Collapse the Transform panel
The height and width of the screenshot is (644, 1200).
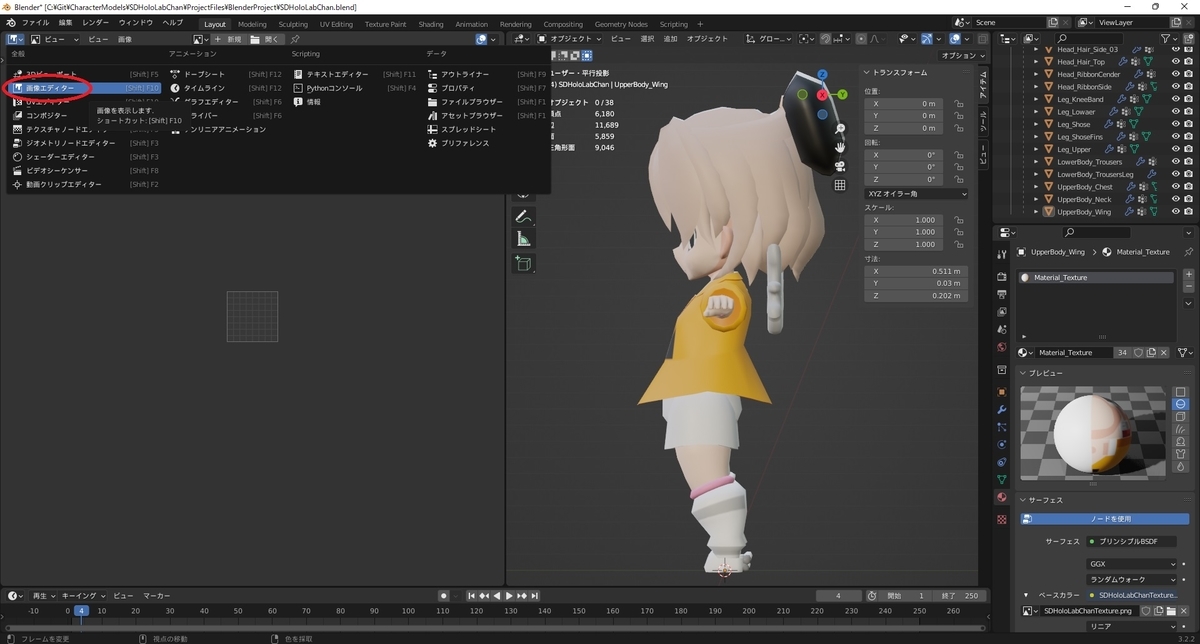(867, 73)
